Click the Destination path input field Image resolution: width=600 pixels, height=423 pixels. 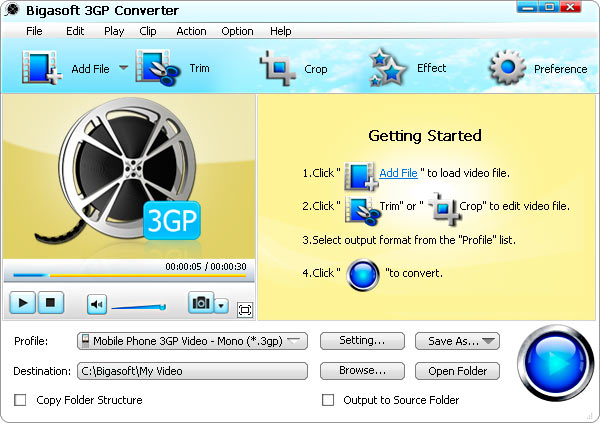pyautogui.click(x=192, y=371)
